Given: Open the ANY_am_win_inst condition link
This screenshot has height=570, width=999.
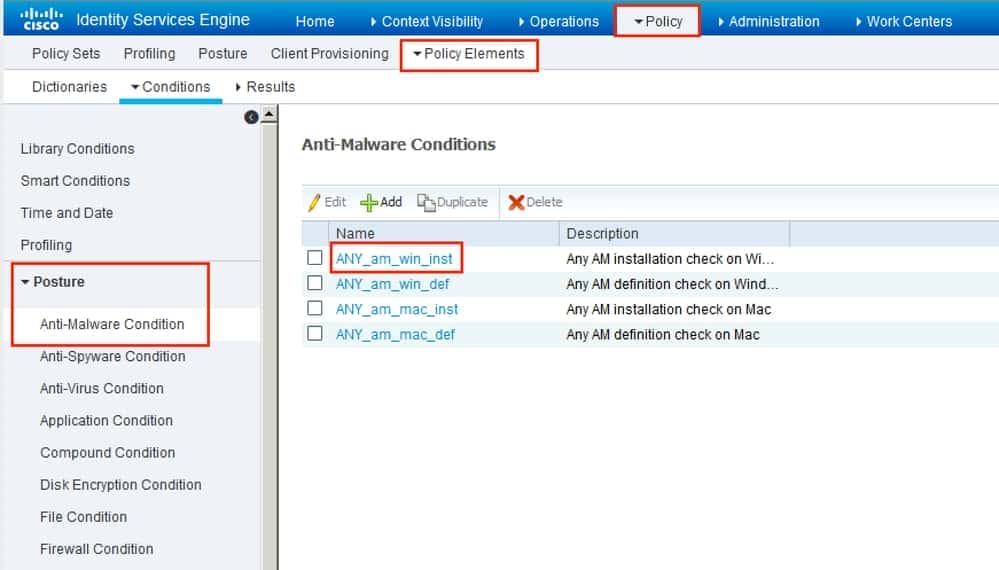Looking at the screenshot, I should pos(394,259).
